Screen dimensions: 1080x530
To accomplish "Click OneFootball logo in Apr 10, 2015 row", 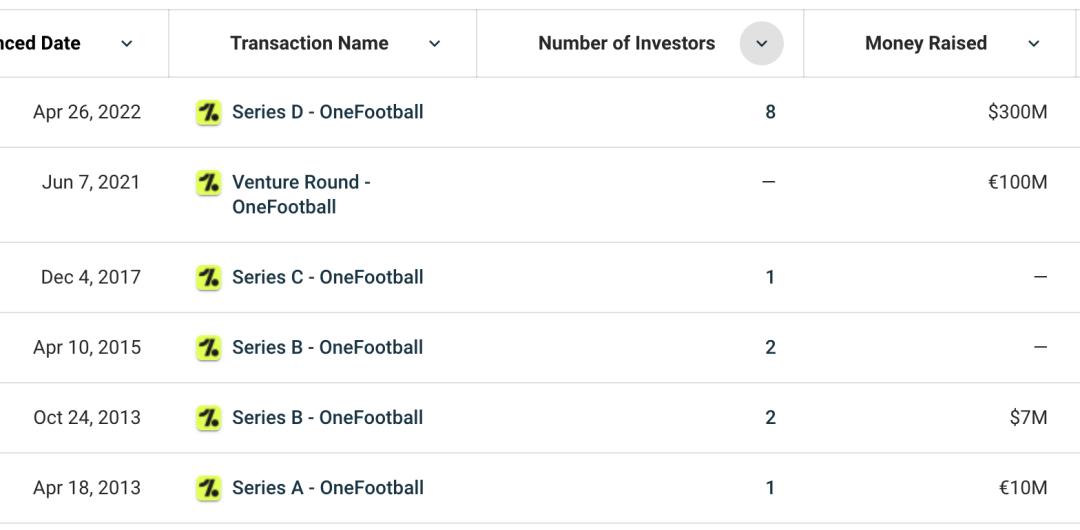I will click(x=208, y=348).
